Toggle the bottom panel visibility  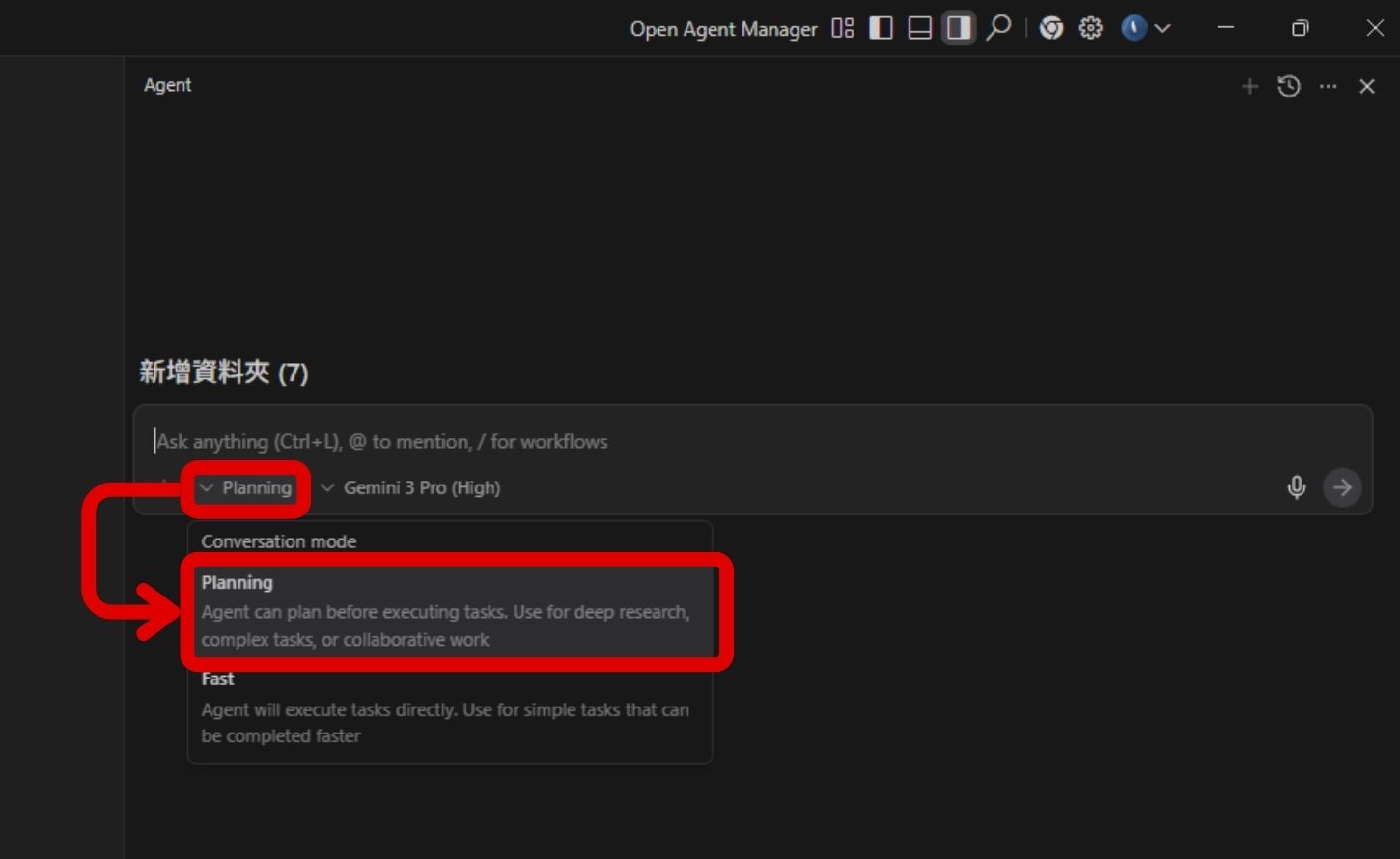(919, 29)
